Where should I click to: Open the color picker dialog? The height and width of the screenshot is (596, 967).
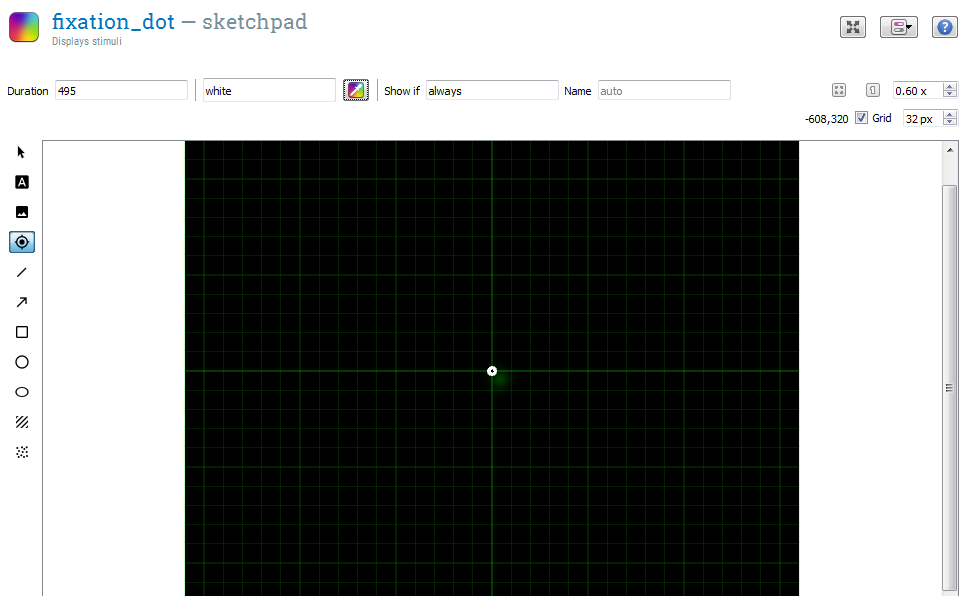click(x=356, y=90)
